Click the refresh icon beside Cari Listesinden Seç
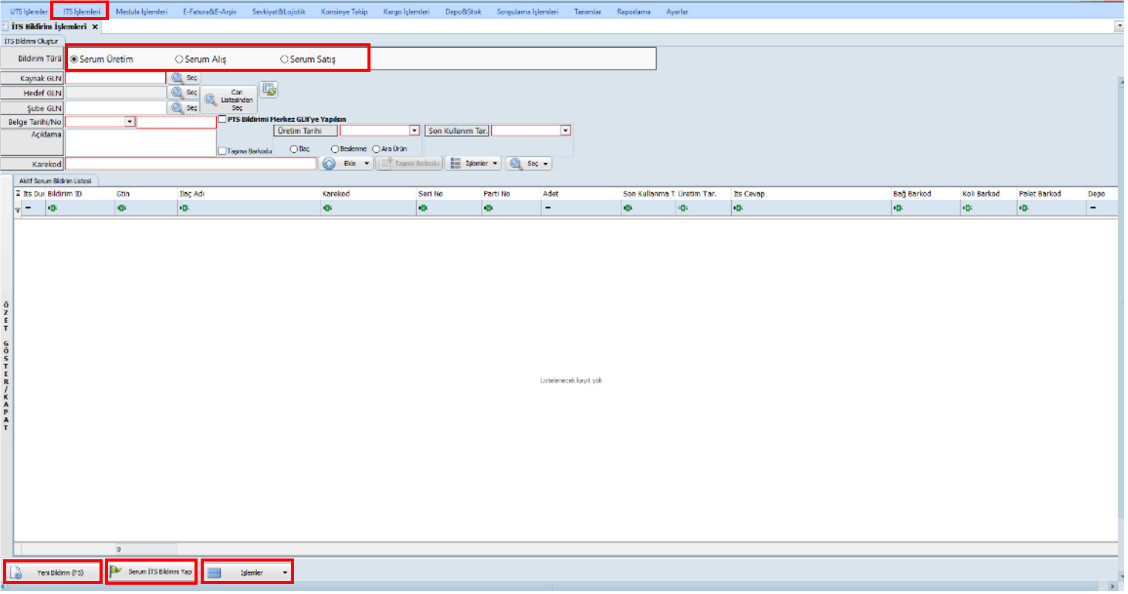 (x=269, y=90)
